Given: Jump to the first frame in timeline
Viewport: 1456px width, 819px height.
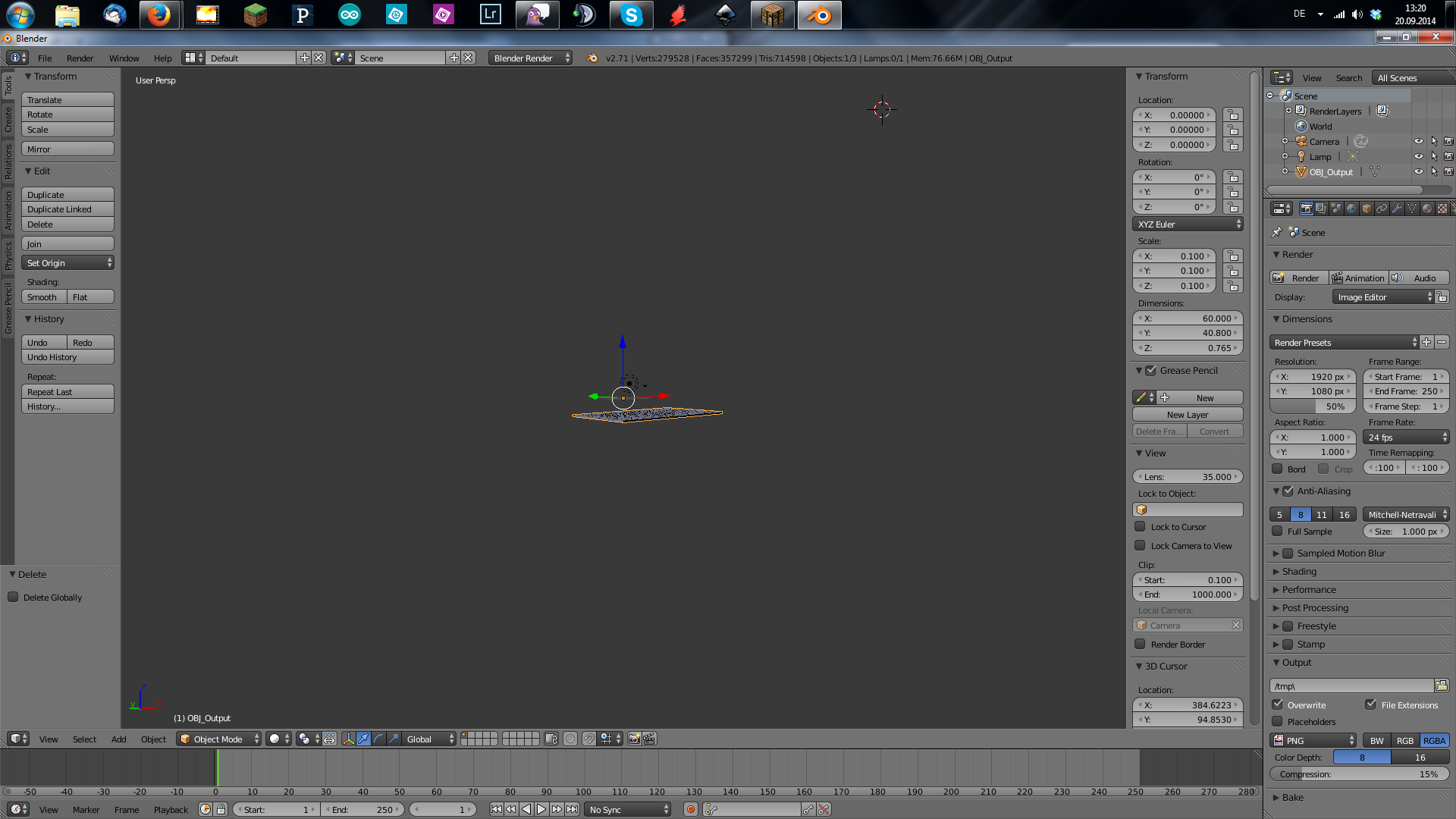Looking at the screenshot, I should 496,809.
